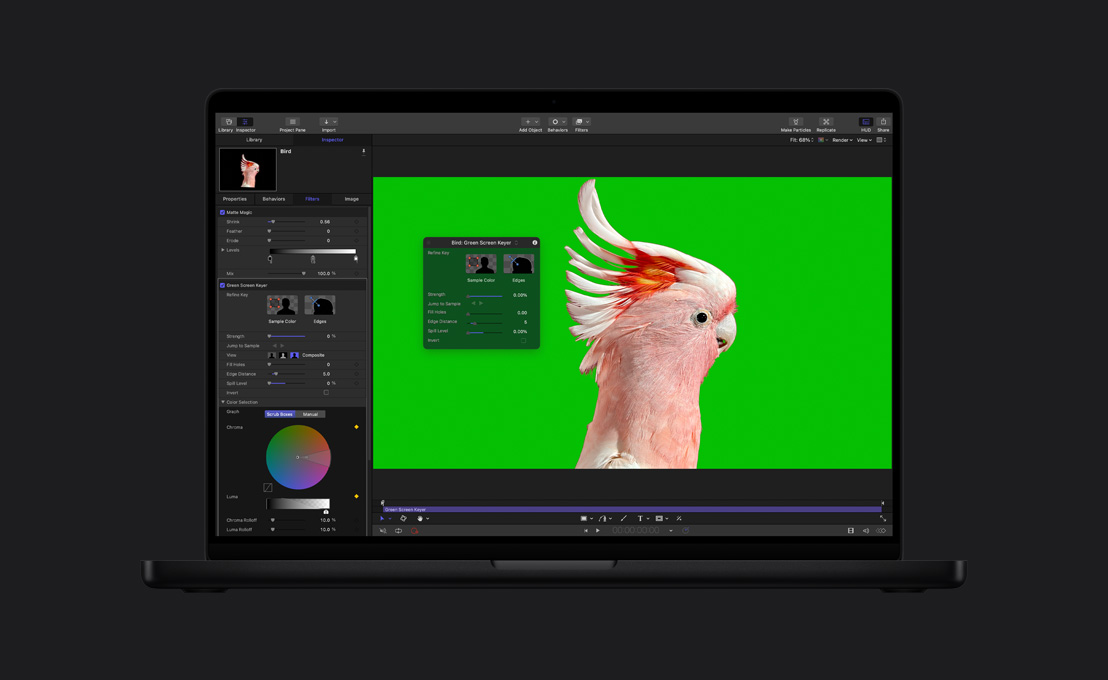Select the Replicate tool
This screenshot has height=680, width=1108.
826,122
